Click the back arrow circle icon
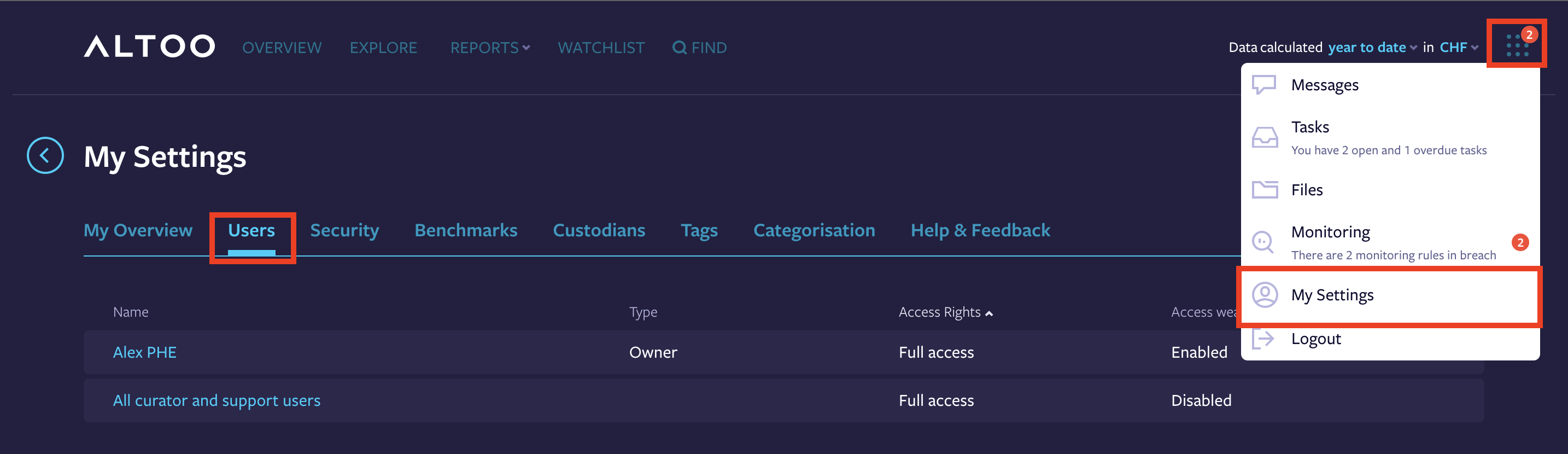1568x454 pixels. (45, 155)
